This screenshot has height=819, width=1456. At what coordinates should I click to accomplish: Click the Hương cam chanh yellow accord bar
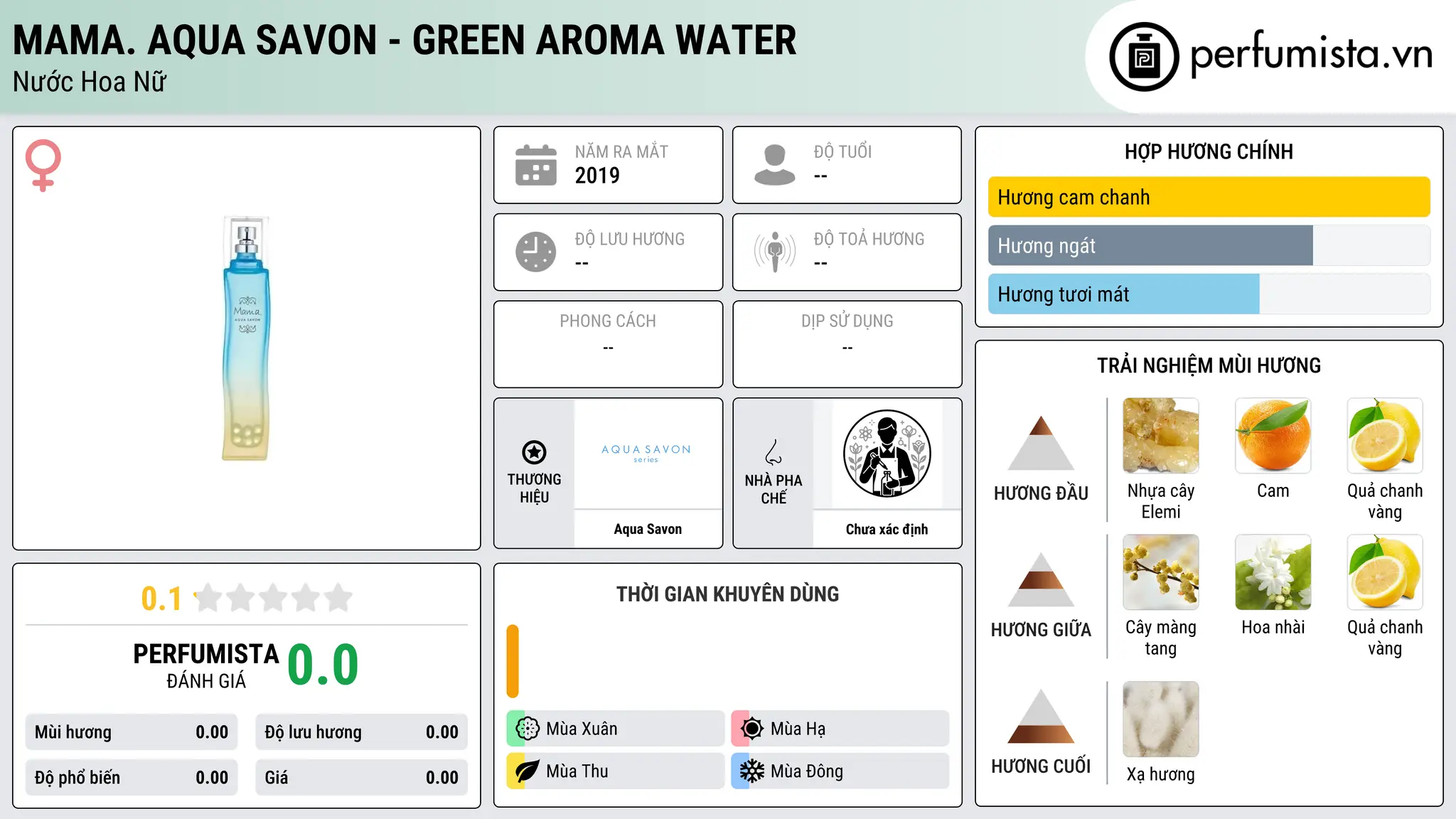[x=1209, y=197]
